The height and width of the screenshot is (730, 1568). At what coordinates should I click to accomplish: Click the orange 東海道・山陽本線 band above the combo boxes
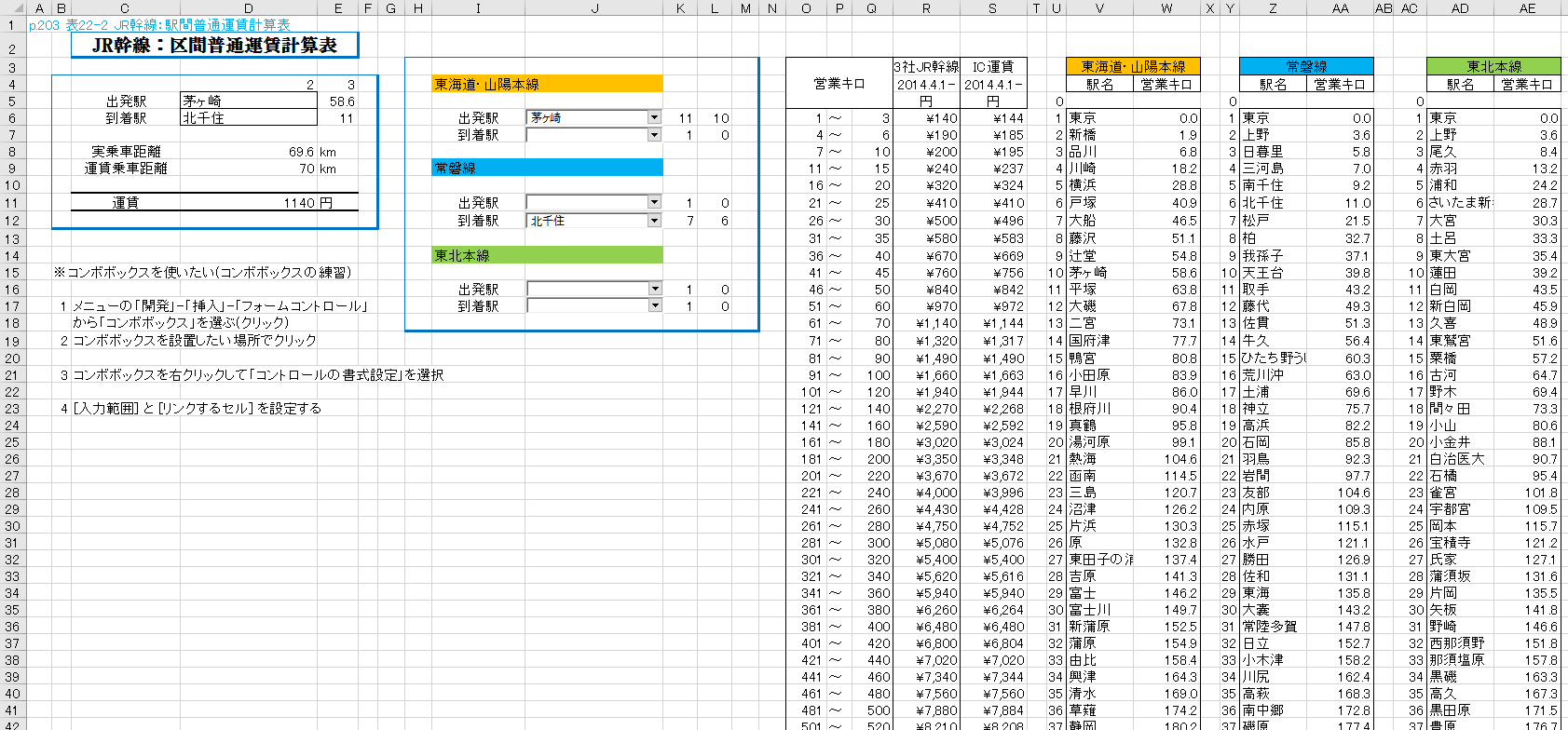(x=548, y=84)
